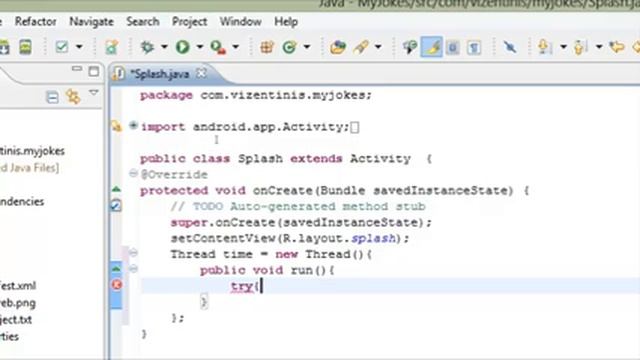Viewport: 640px width, 360px height.
Task: Open the Search dropdown arrow
Action: 378,47
